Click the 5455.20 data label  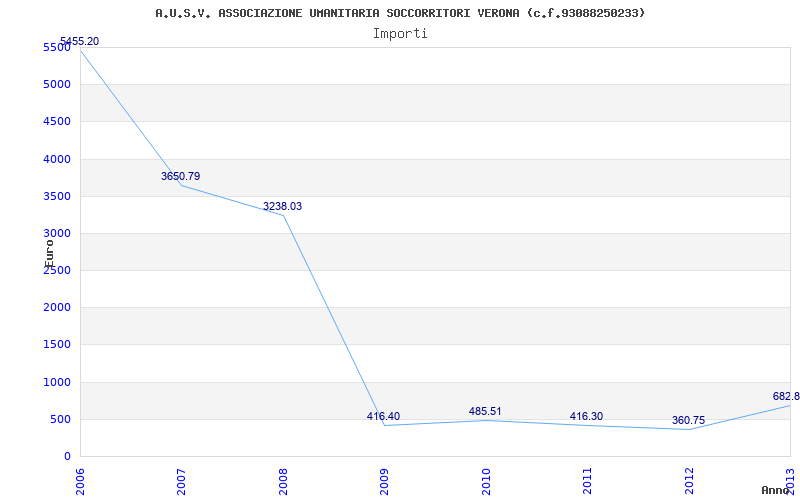(80, 41)
